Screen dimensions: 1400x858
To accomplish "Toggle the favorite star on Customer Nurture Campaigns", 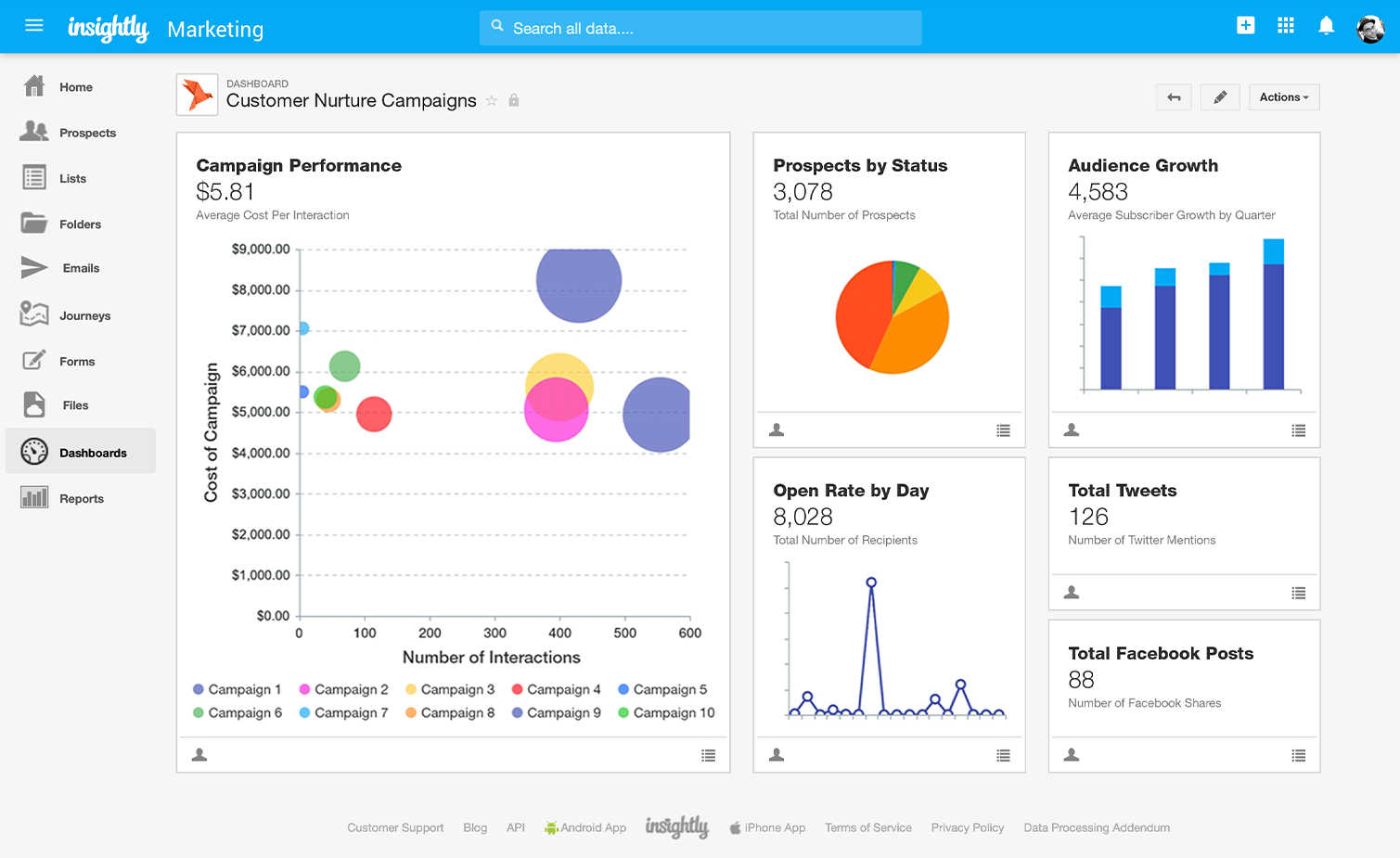I will (492, 101).
